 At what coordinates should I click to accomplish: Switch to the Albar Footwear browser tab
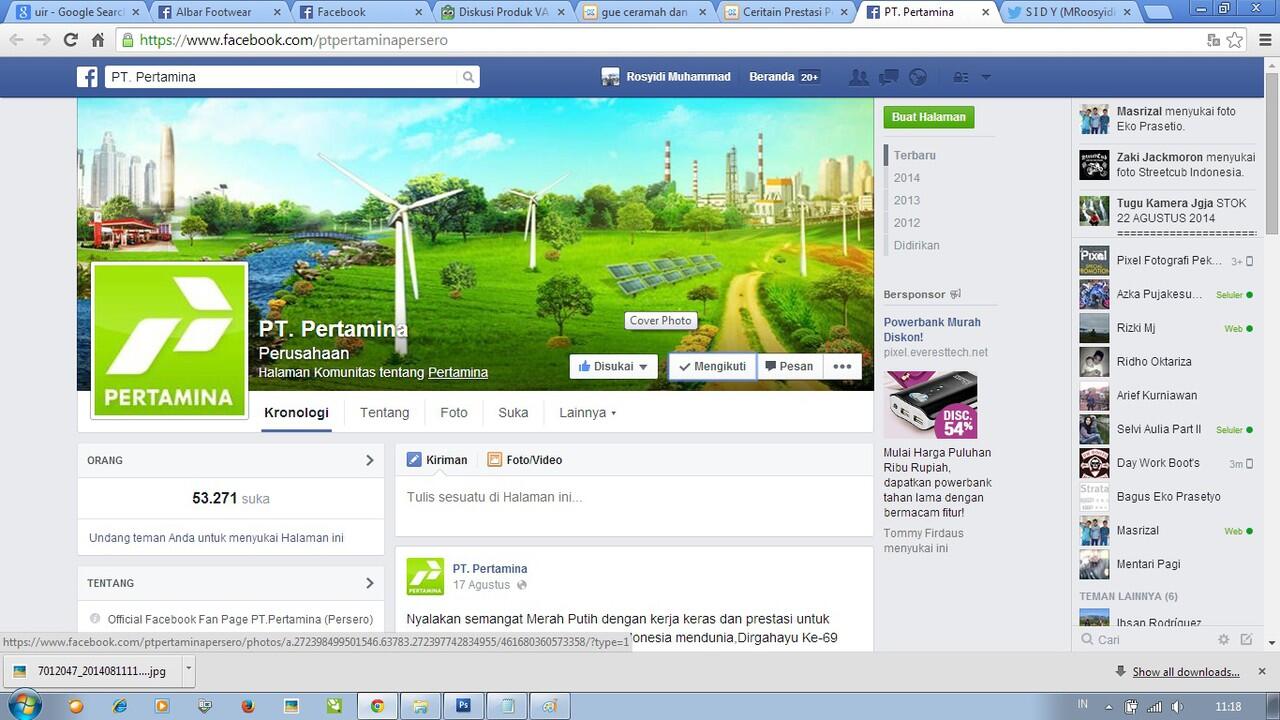(x=216, y=12)
